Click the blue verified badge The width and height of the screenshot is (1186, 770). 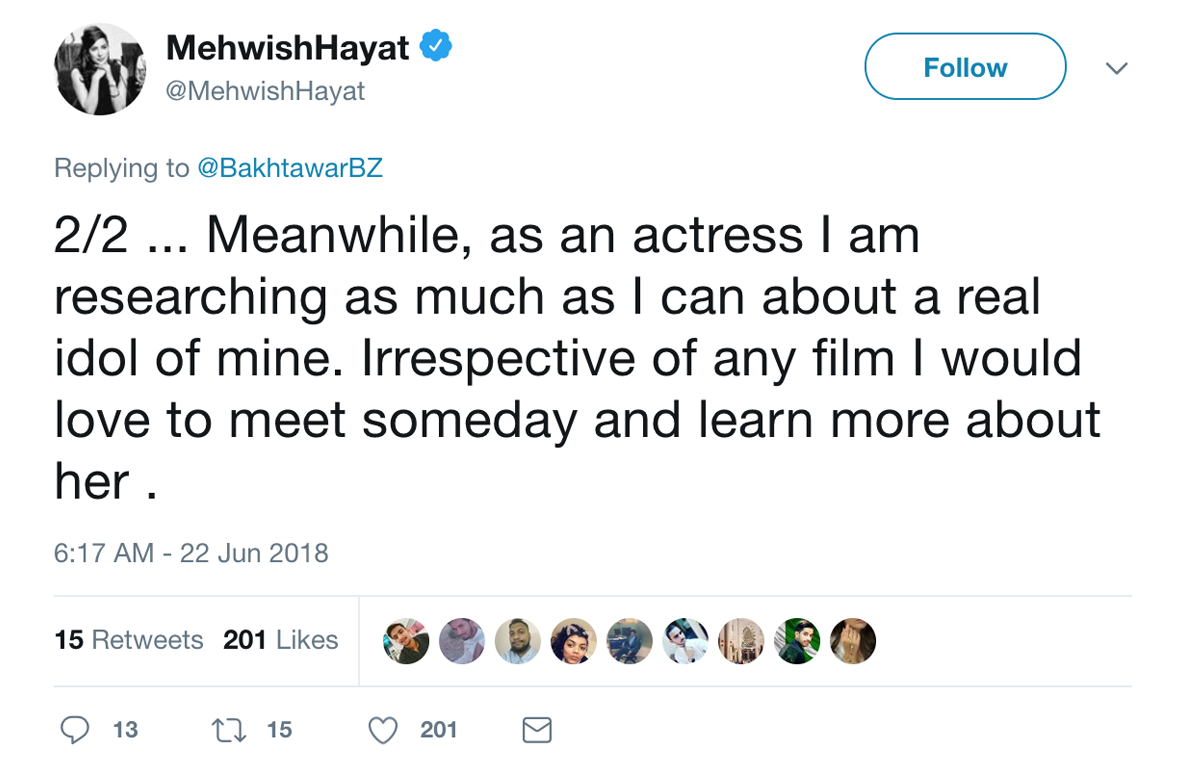[435, 46]
